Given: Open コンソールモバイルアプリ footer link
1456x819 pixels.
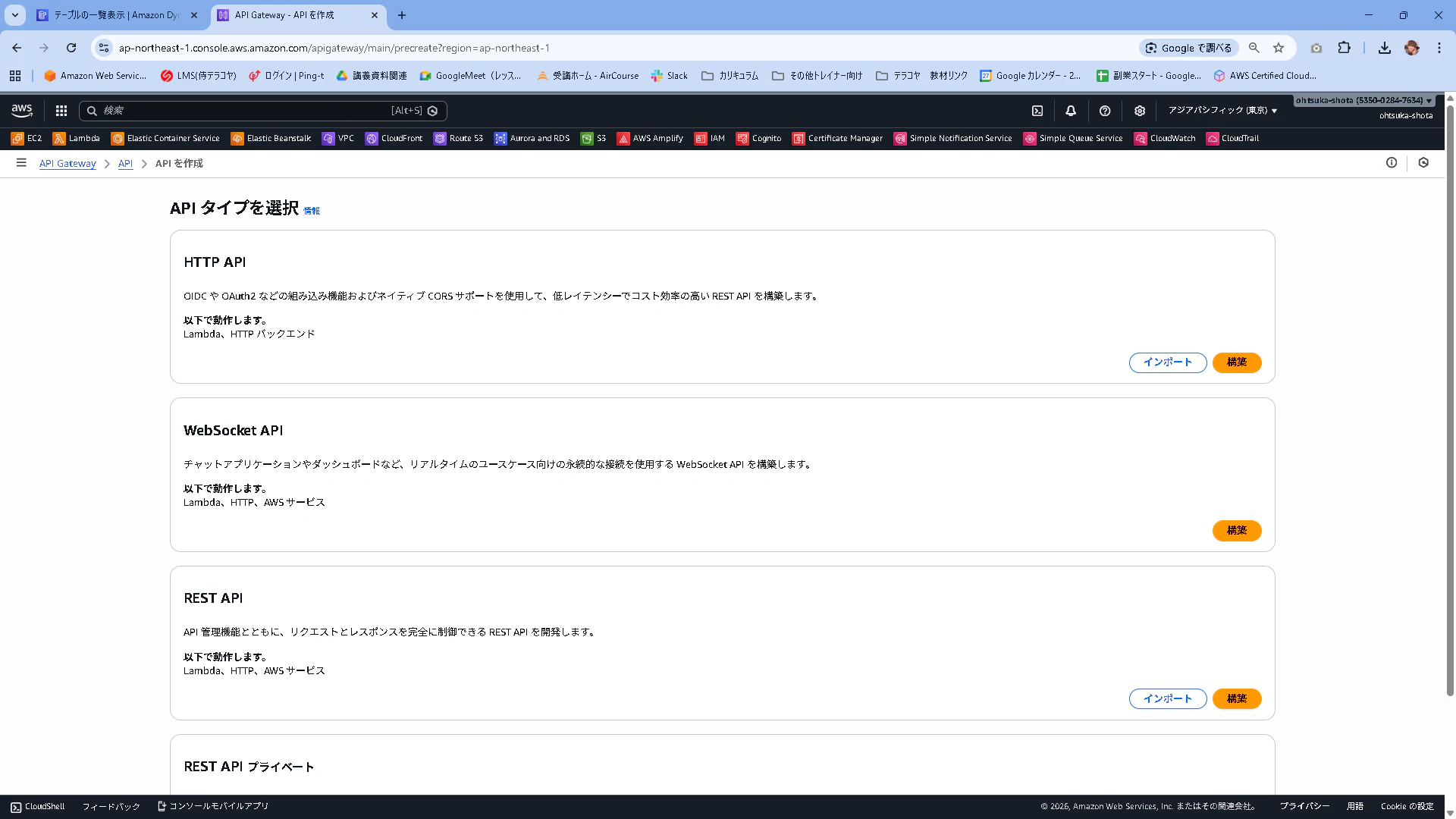Looking at the screenshot, I should click(x=213, y=807).
